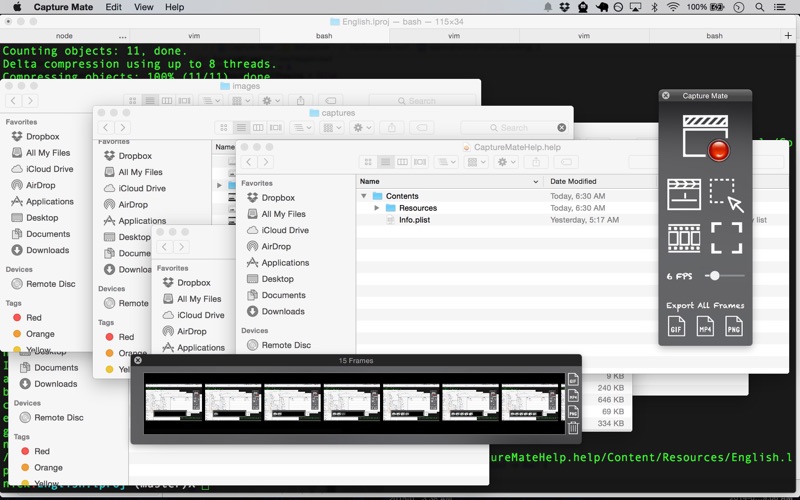Image resolution: width=800 pixels, height=500 pixels.
Task: Click the filmstrip frames icon
Action: pyautogui.click(x=684, y=238)
